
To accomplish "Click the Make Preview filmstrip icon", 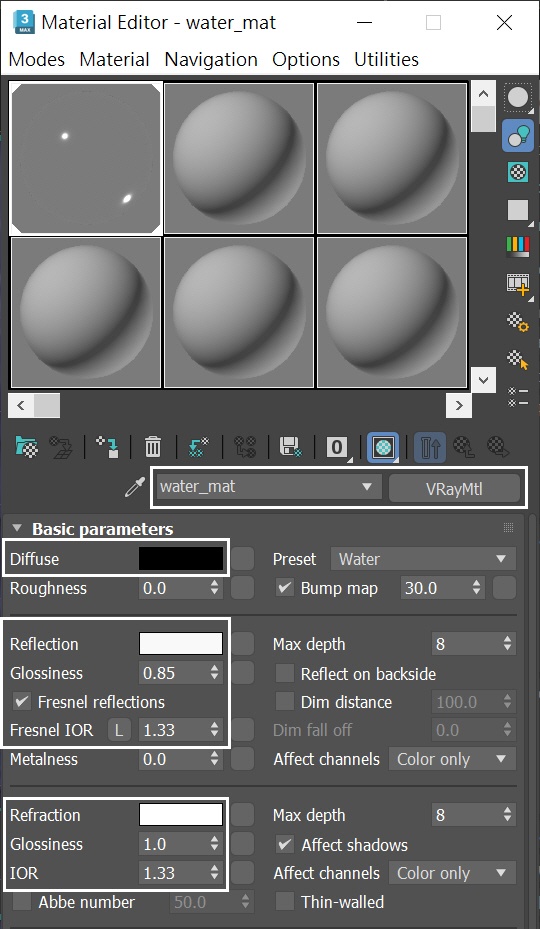I will [517, 284].
